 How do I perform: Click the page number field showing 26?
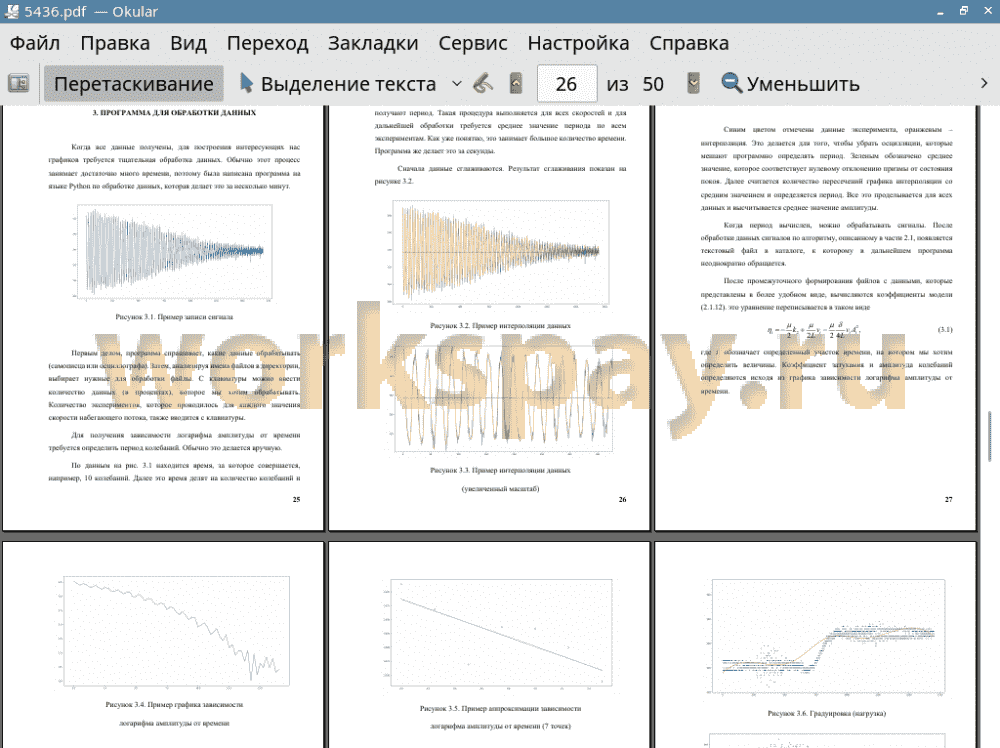[x=566, y=84]
